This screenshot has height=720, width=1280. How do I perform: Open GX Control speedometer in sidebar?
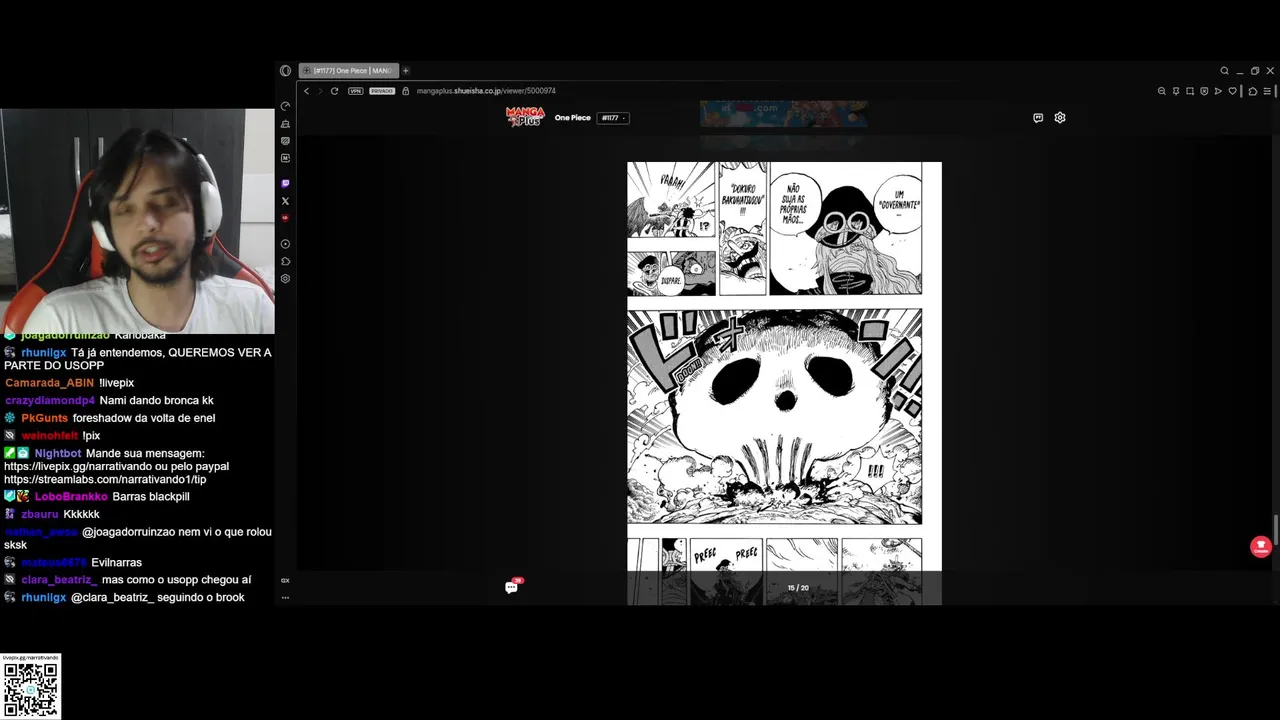(x=285, y=106)
